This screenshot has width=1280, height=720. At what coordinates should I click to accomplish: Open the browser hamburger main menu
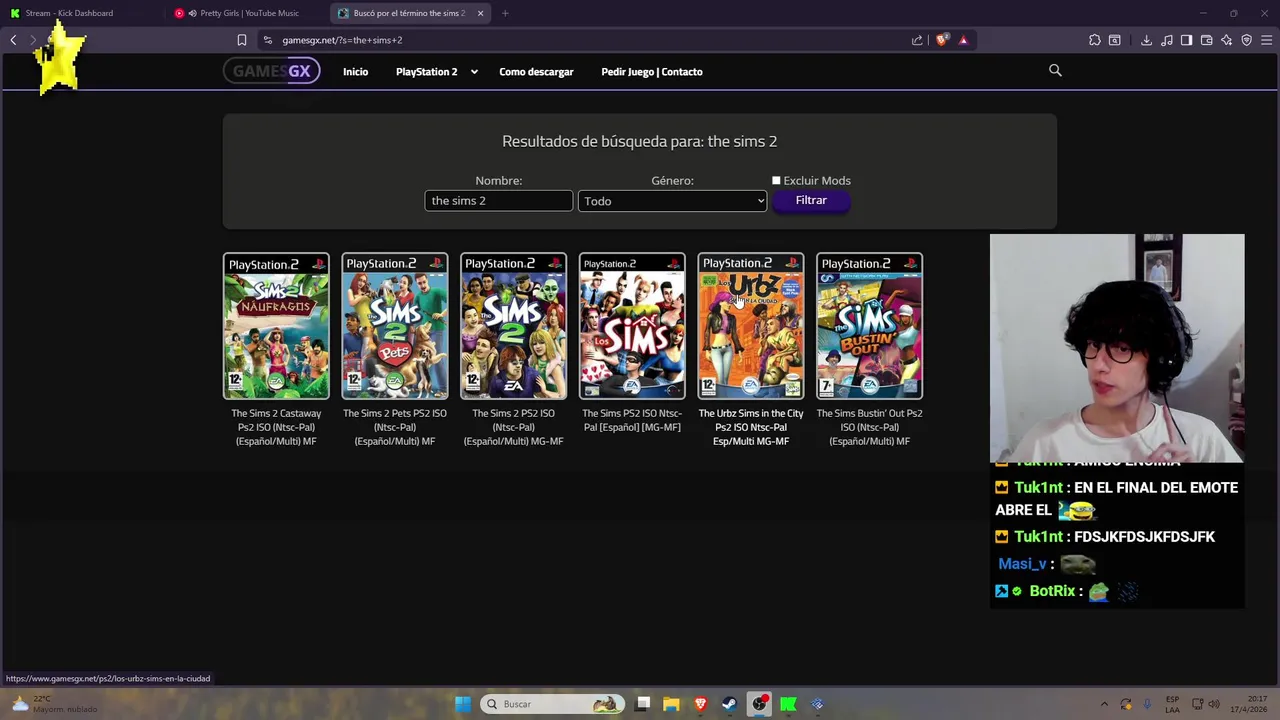[1267, 40]
